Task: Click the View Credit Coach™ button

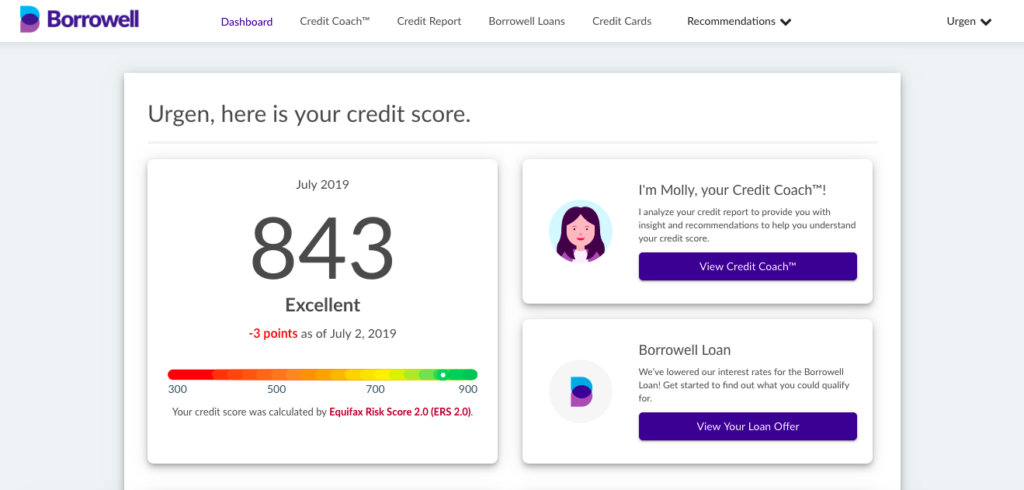Action: 748,267
